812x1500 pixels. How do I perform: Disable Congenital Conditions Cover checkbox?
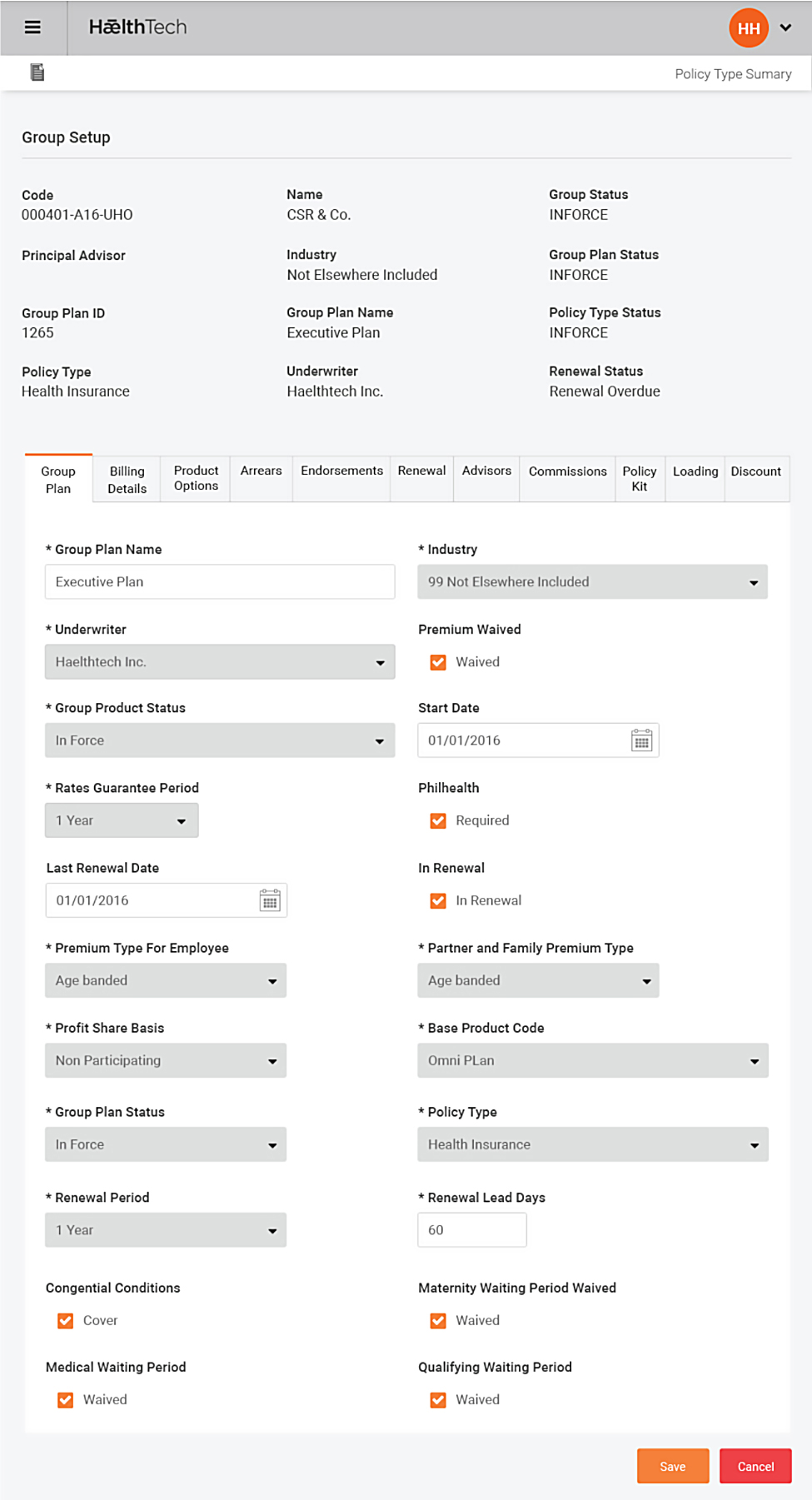click(66, 1320)
